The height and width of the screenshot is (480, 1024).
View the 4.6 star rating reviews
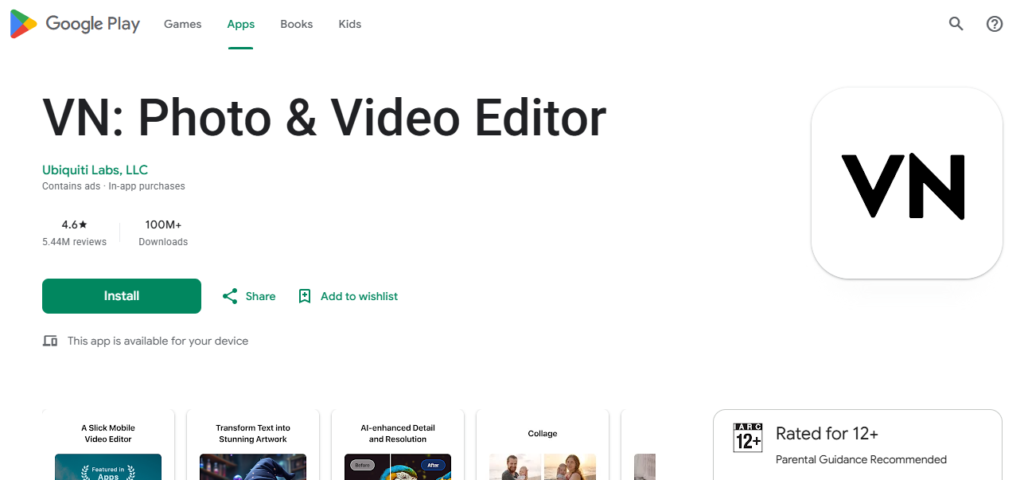click(74, 232)
